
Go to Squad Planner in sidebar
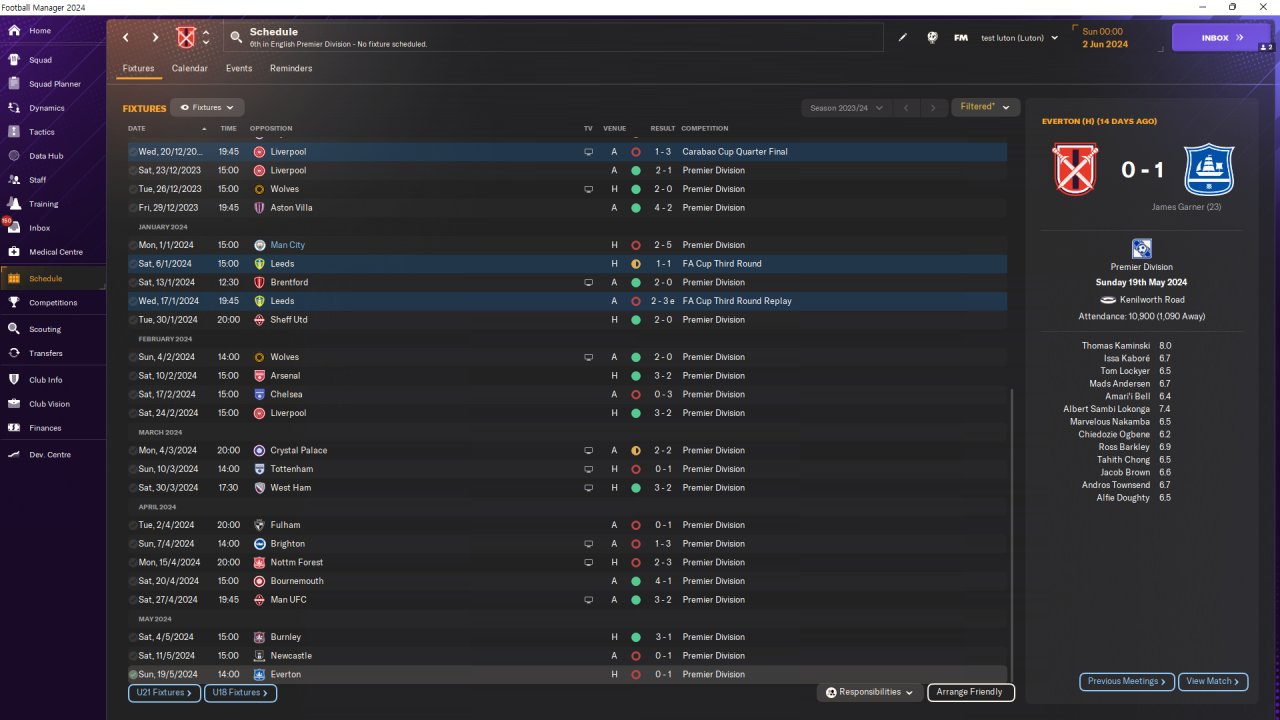(53, 84)
